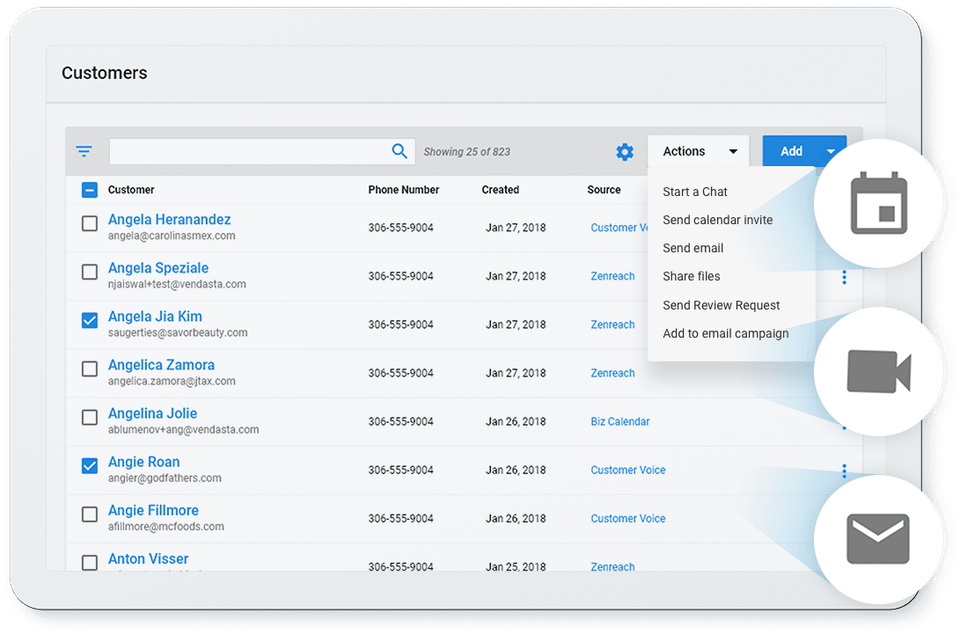Click email saugerties@savorbeauty.com

[178, 332]
